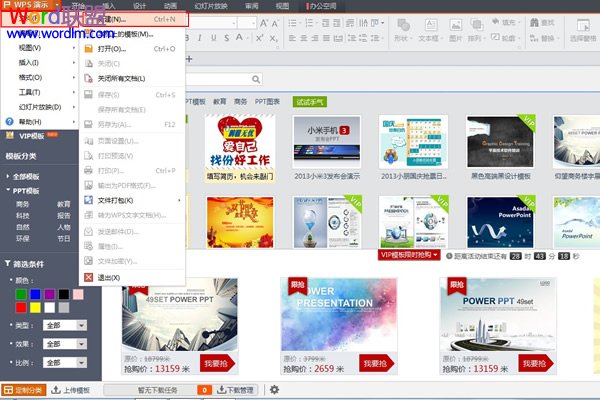The height and width of the screenshot is (400, 600).
Task: Open the VIP模板限时抢购 red dropdown
Action: point(409,255)
